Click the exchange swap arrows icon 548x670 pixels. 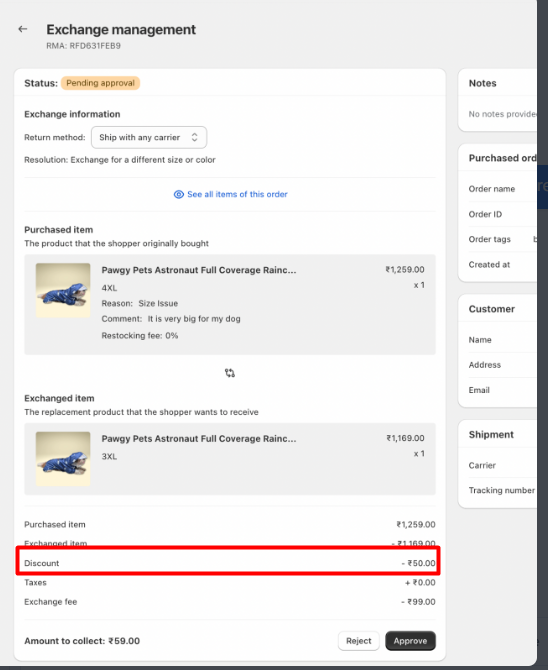point(230,373)
